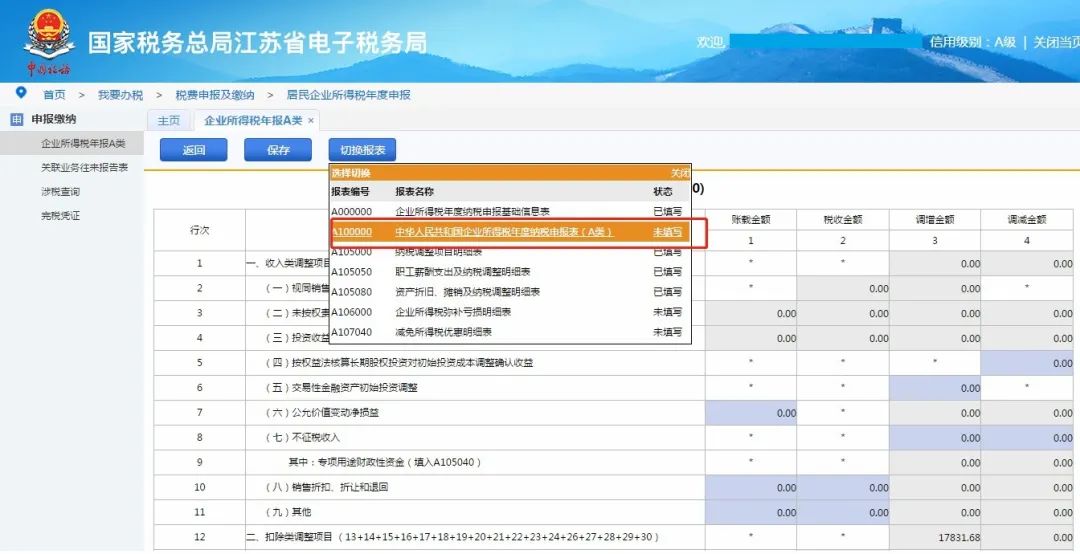Click the 调增金额 column header
This screenshot has width=1080, height=554.
935,220
